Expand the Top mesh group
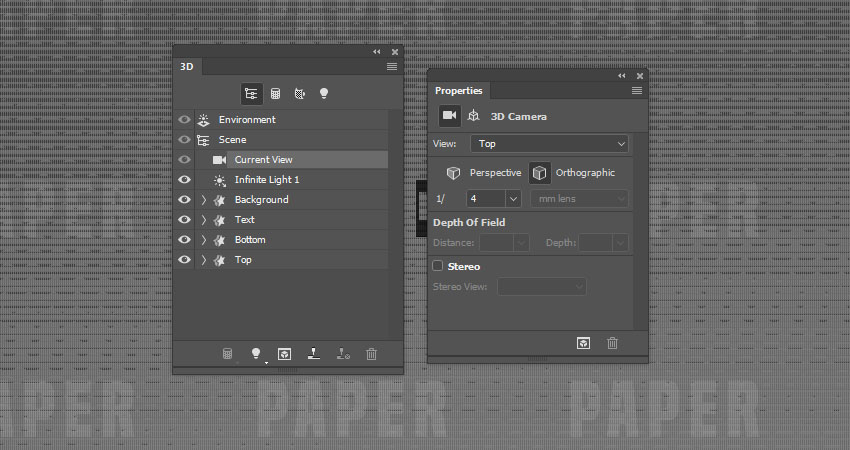The width and height of the screenshot is (850, 450). point(204,260)
